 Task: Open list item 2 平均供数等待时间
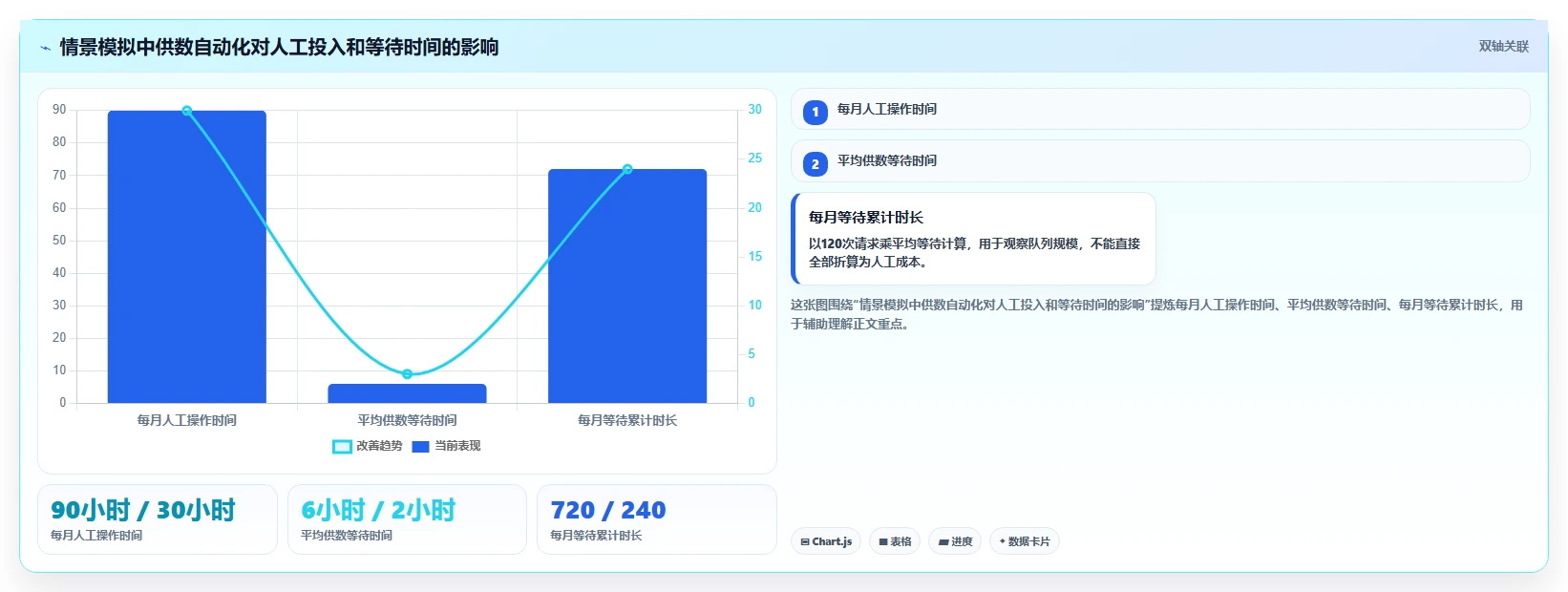[1160, 160]
